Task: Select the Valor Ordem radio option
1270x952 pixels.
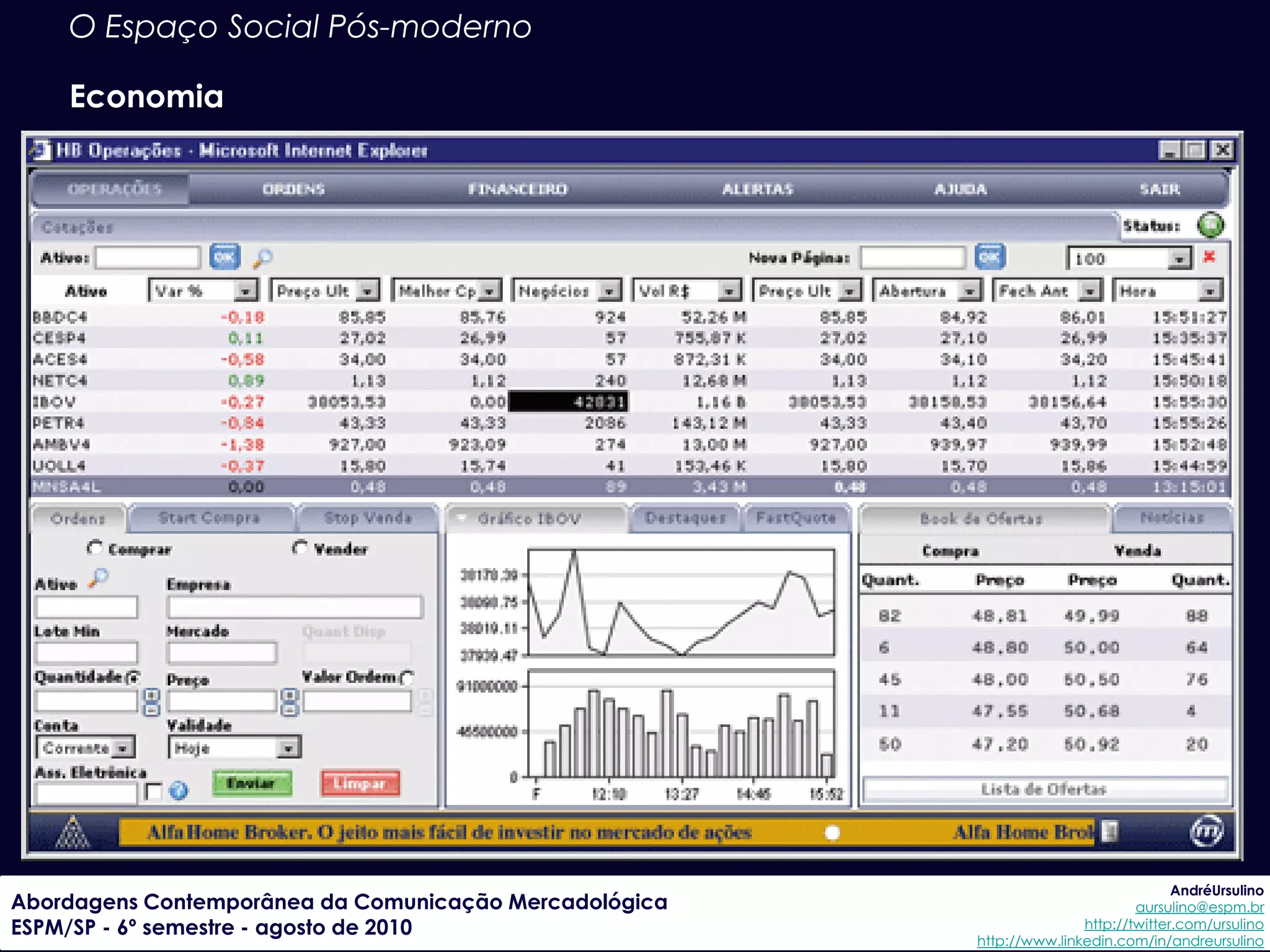Action: coord(407,677)
